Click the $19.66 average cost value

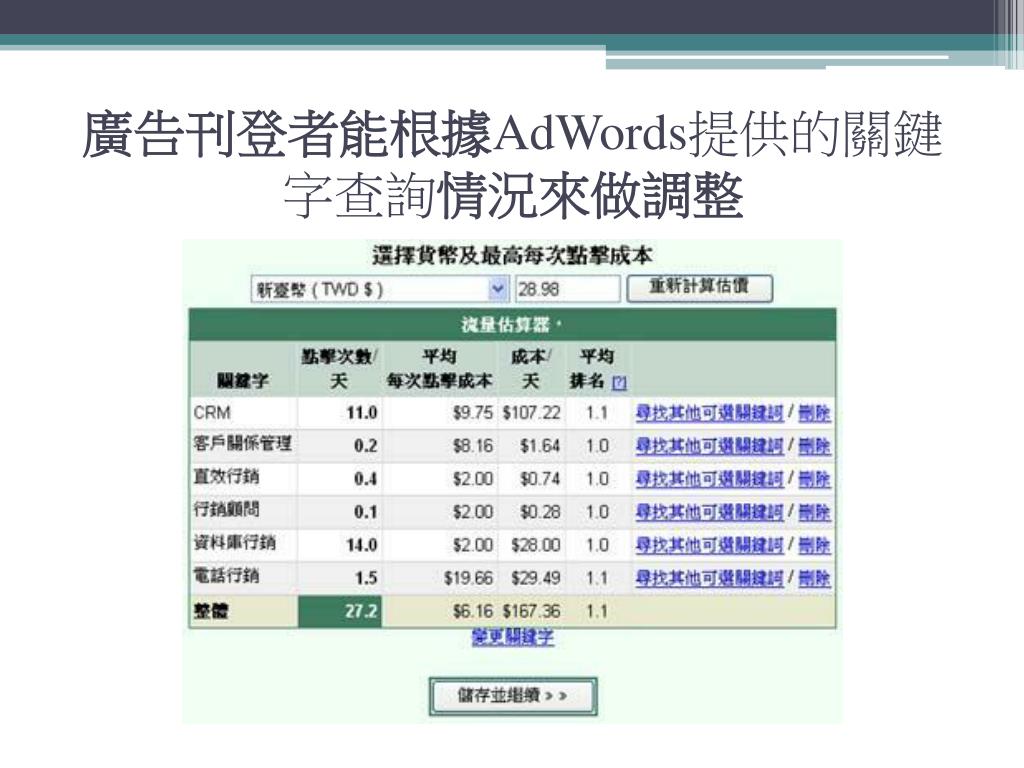click(x=468, y=578)
